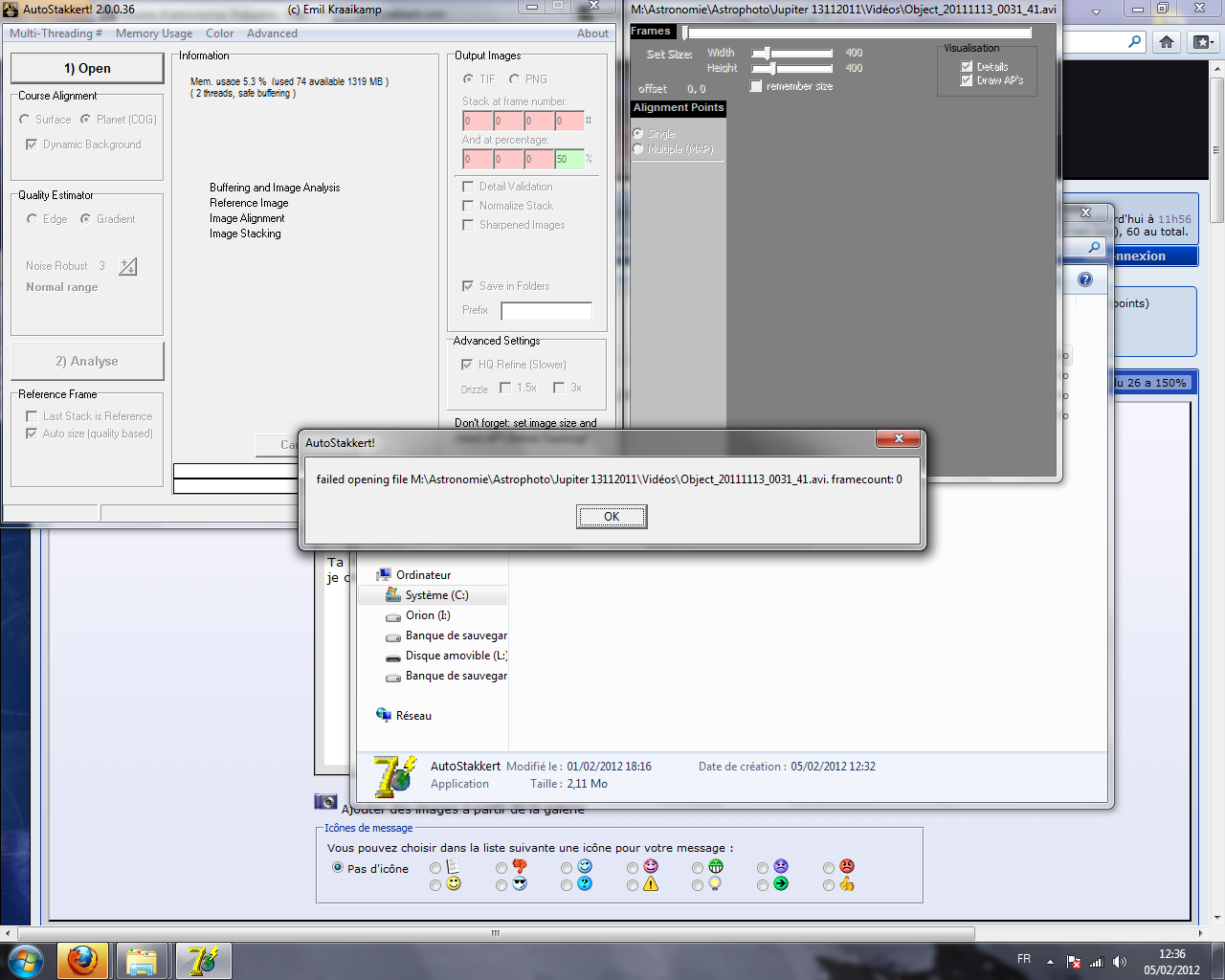
Task: Choose the pink blushing smiley icon
Action: (651, 866)
